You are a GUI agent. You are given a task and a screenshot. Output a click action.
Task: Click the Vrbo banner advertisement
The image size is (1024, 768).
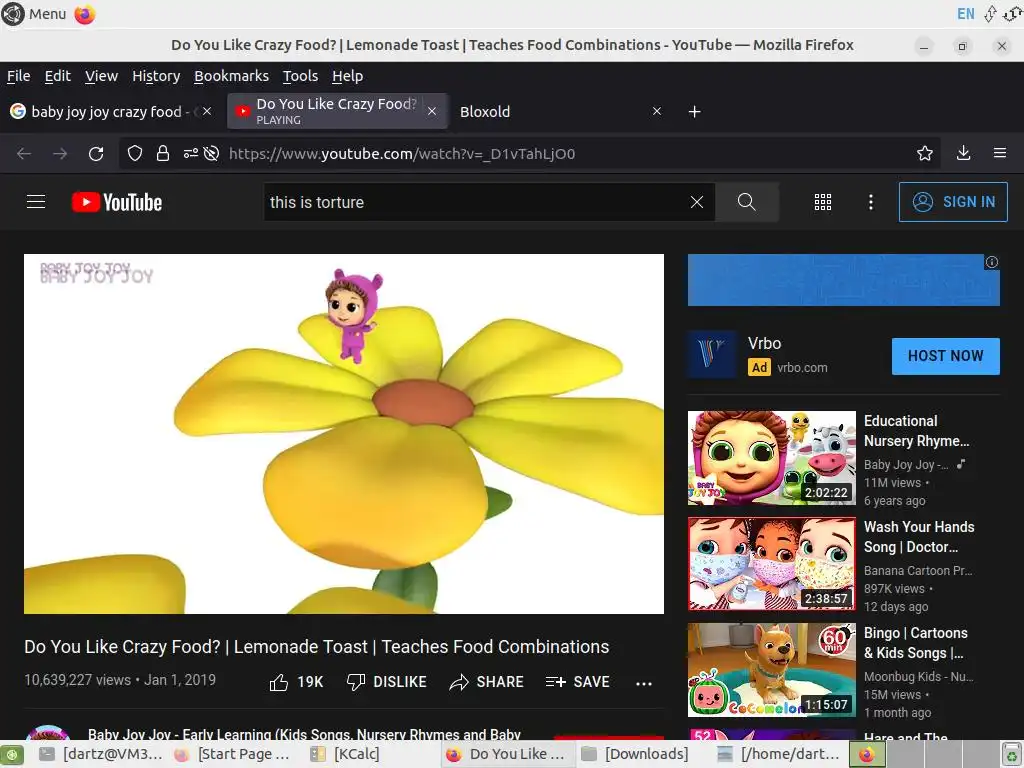844,280
